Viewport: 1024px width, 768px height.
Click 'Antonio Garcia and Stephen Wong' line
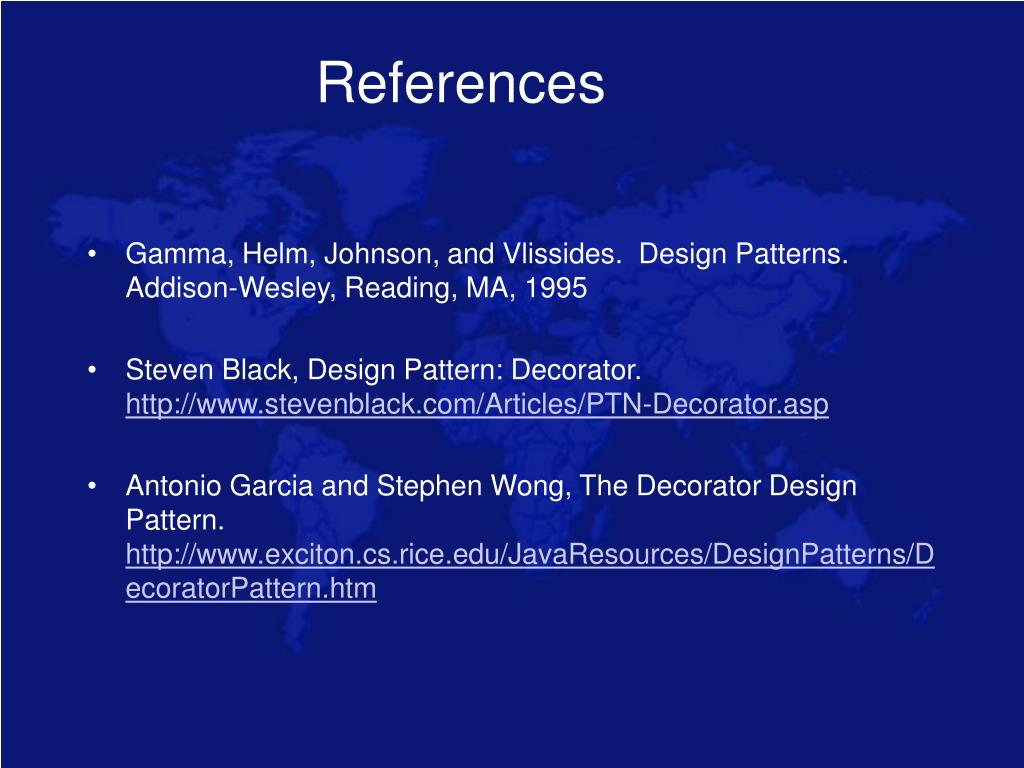[491, 487]
